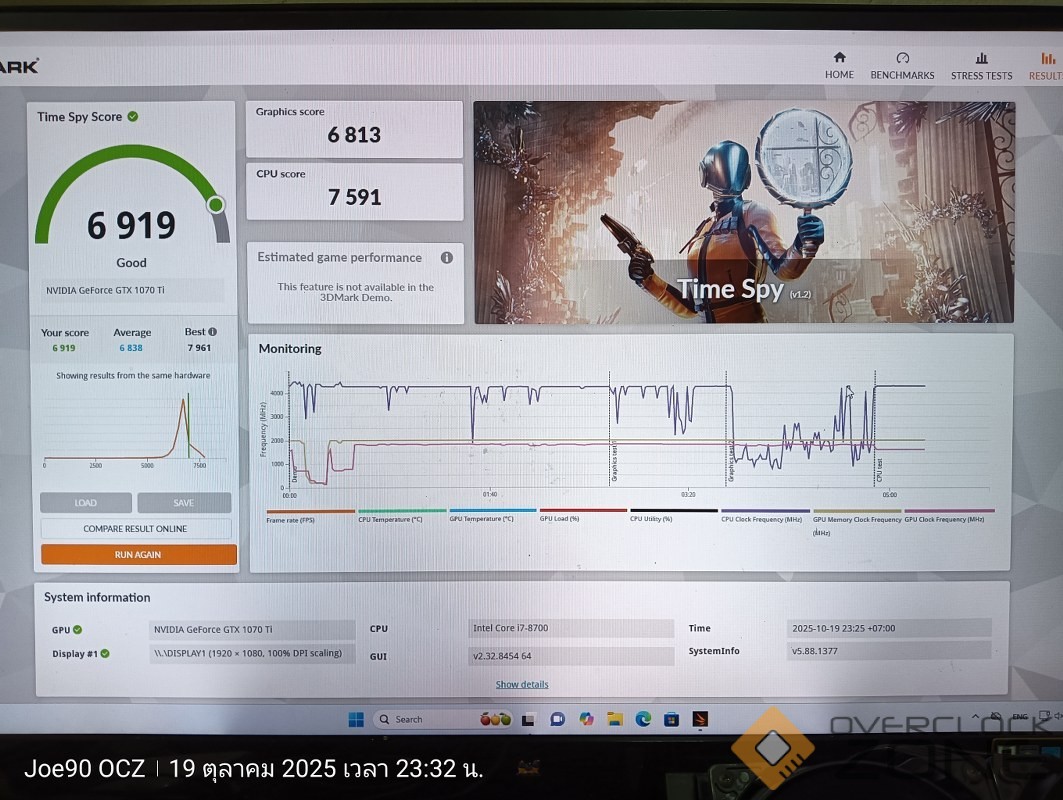Viewport: 1063px width, 800px height.
Task: Switch to the Results tab
Action: coord(1046,66)
